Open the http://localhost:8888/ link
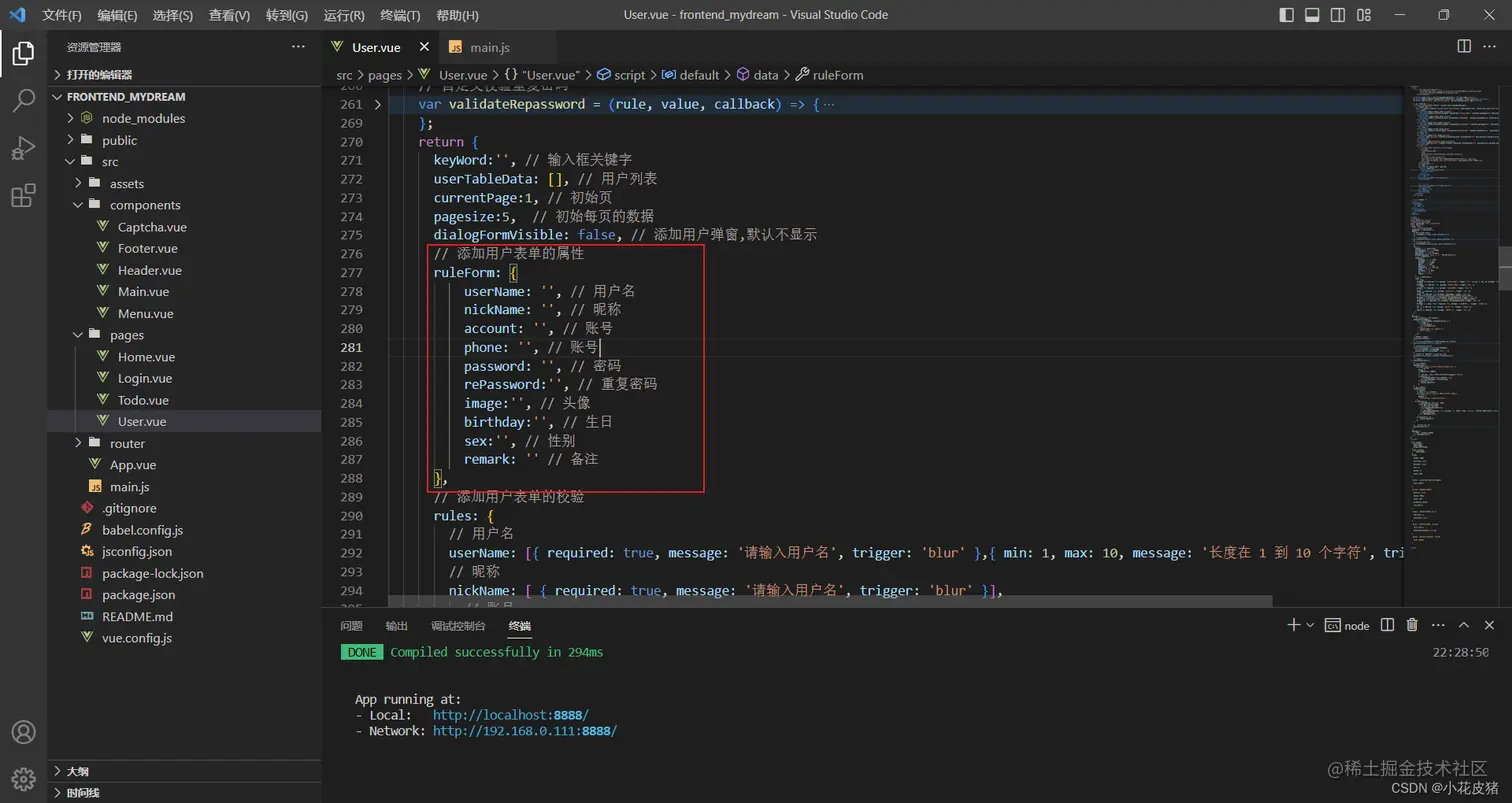Image resolution: width=1512 pixels, height=803 pixels. pos(511,715)
